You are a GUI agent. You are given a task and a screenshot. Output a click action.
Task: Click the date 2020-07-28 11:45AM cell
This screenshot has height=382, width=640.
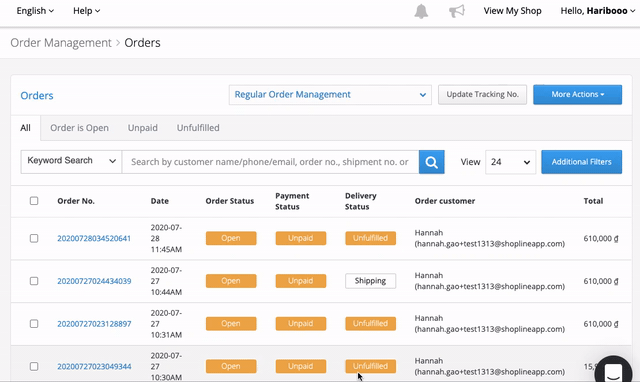click(166, 238)
